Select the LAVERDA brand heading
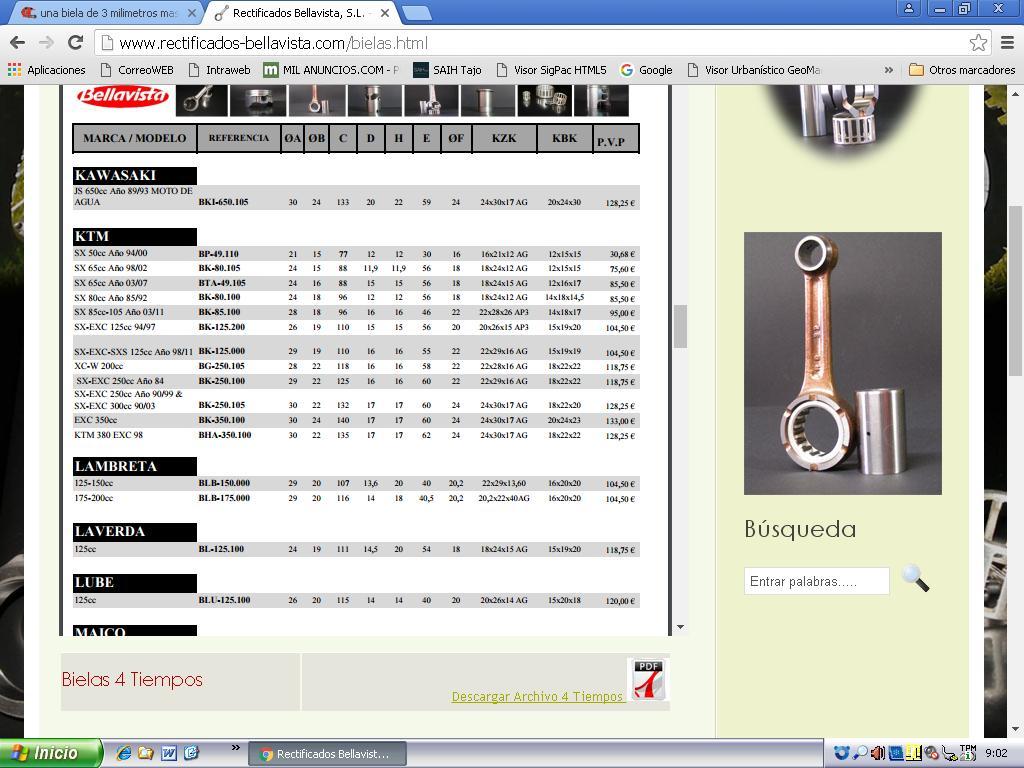The image size is (1024, 768). coord(135,532)
